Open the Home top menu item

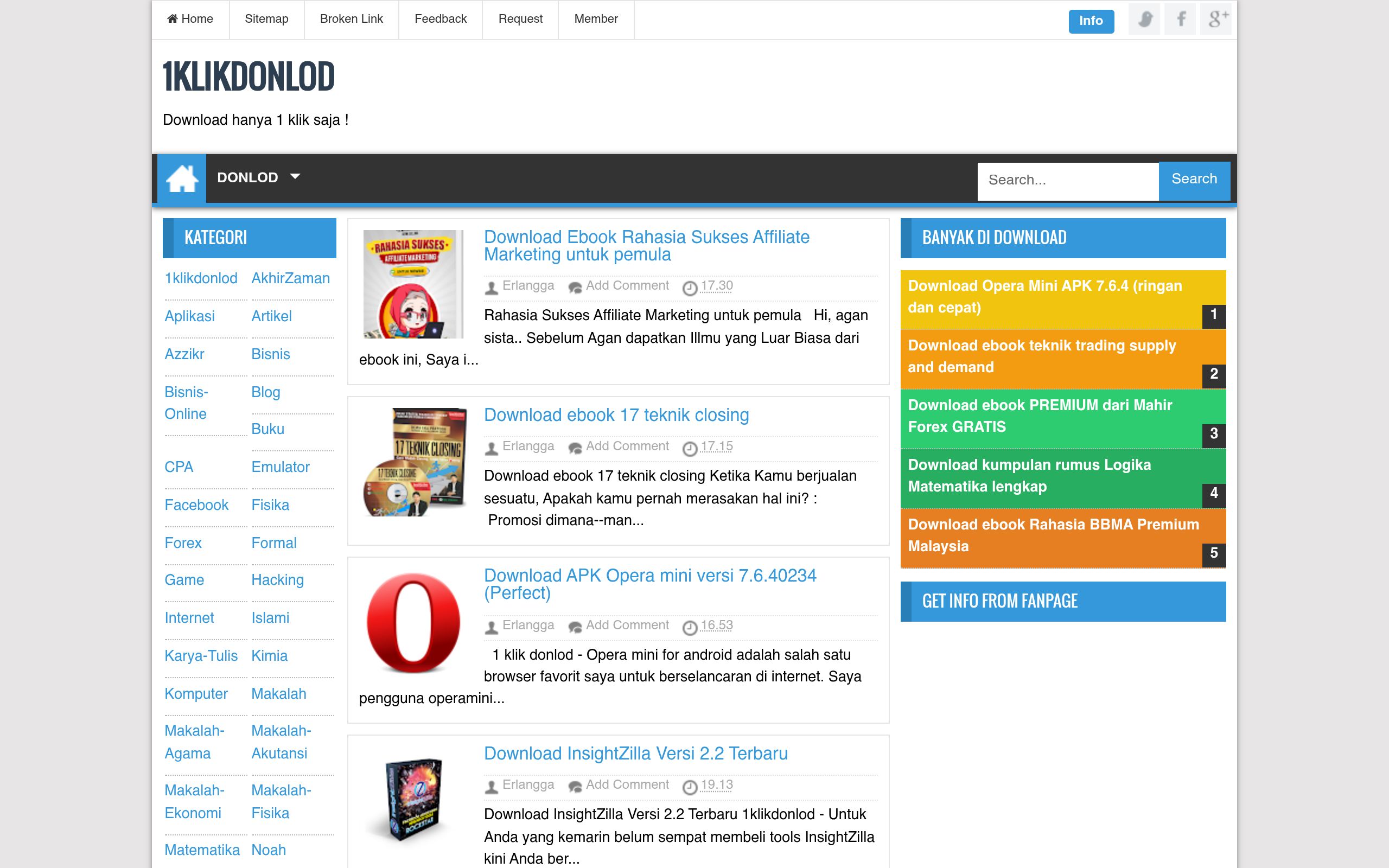point(190,19)
